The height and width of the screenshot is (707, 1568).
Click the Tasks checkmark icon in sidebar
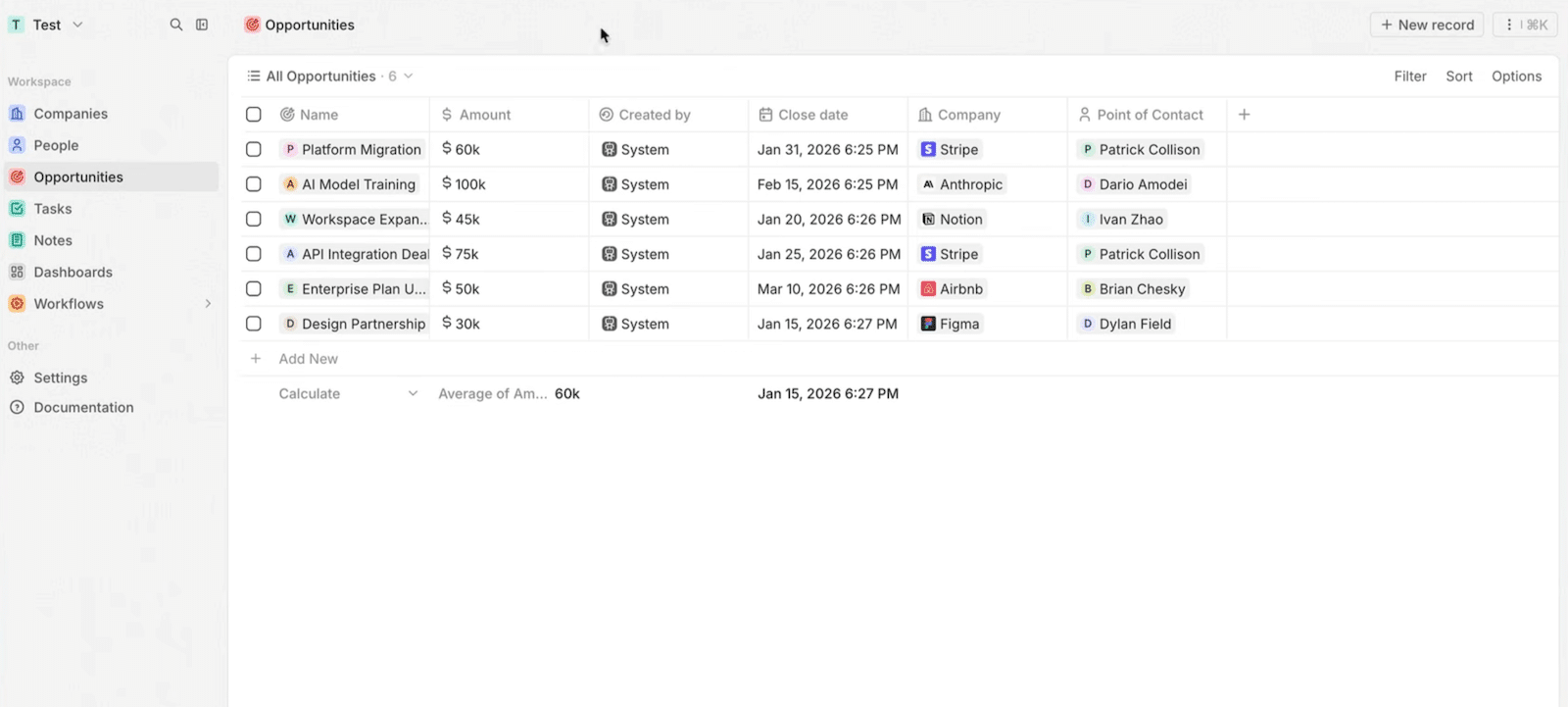[x=17, y=209]
